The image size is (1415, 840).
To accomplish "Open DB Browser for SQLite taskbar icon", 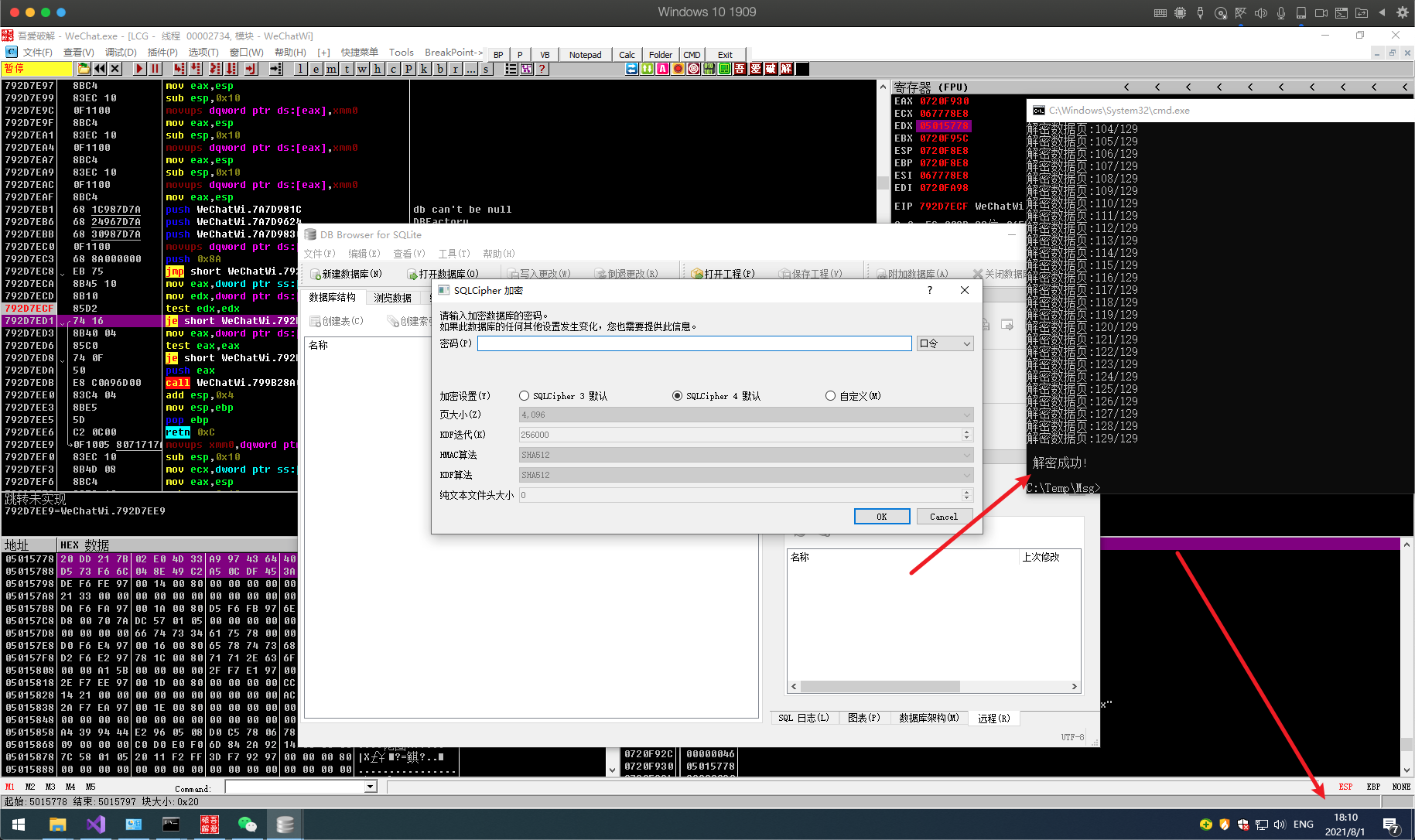I will point(285,825).
